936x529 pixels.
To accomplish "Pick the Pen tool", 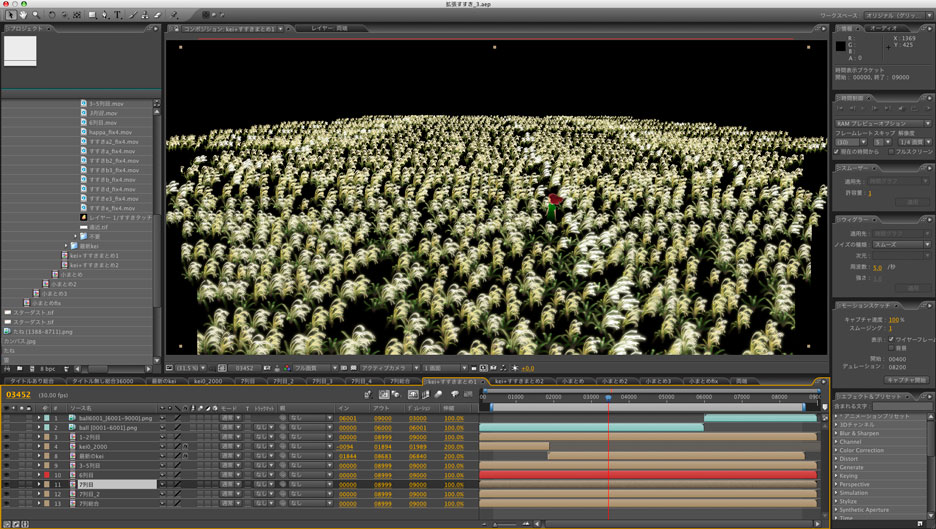I will (106, 15).
